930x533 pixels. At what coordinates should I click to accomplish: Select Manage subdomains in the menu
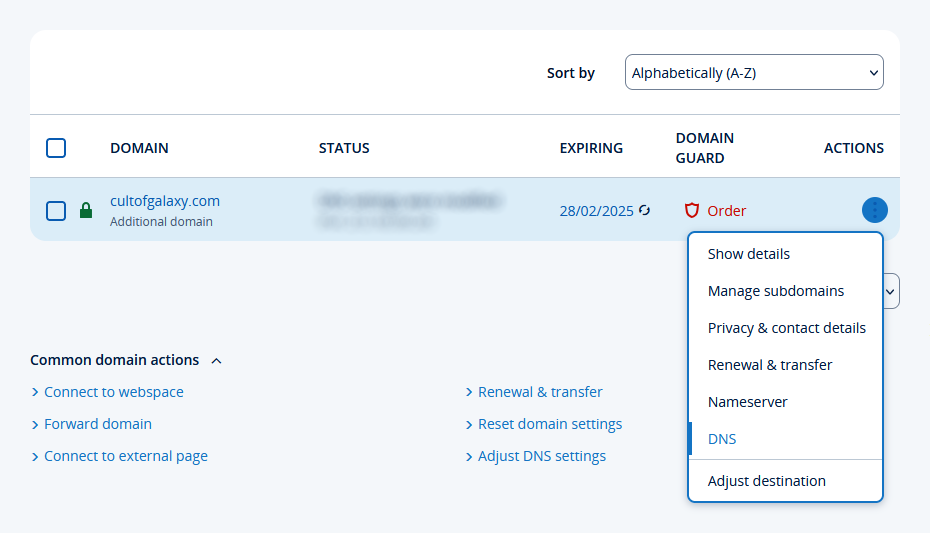[x=775, y=291]
